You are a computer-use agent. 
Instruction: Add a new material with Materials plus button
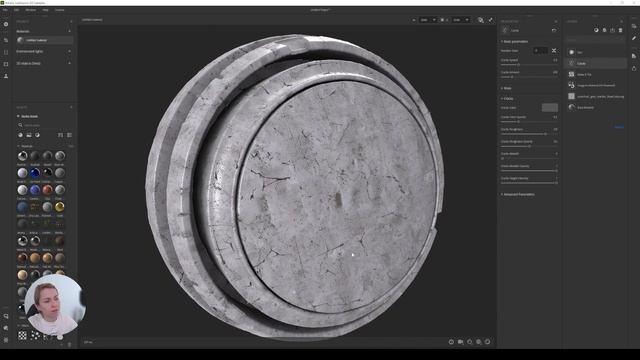[x=69, y=31]
